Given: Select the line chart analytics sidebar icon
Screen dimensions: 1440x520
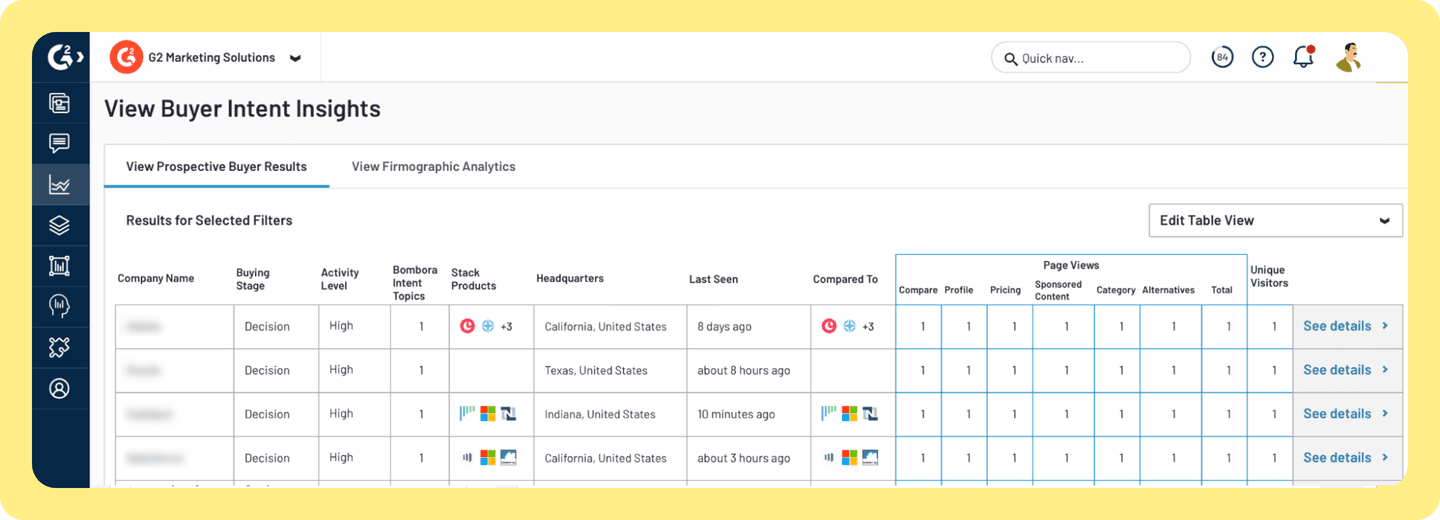Looking at the screenshot, I should click(x=60, y=185).
